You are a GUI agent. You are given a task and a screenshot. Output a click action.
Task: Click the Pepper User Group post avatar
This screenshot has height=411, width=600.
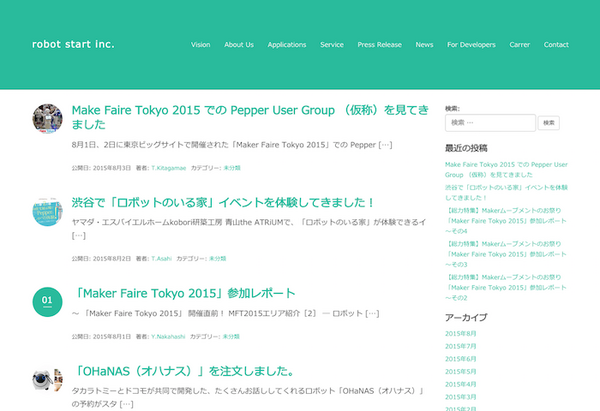pyautogui.click(x=47, y=118)
